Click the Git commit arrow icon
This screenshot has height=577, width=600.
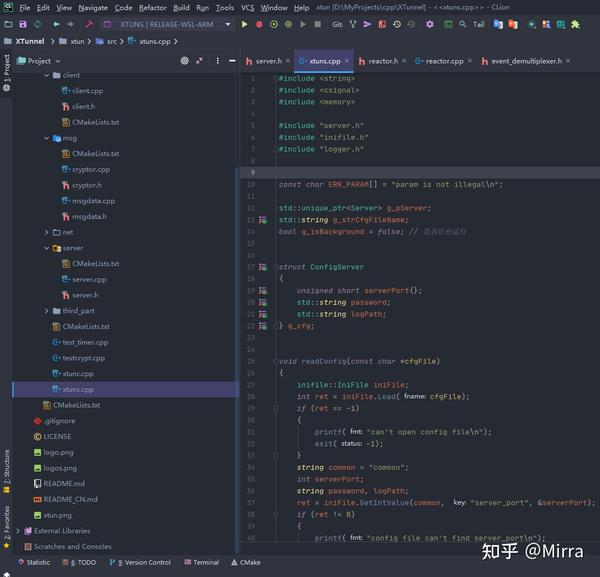[367, 24]
